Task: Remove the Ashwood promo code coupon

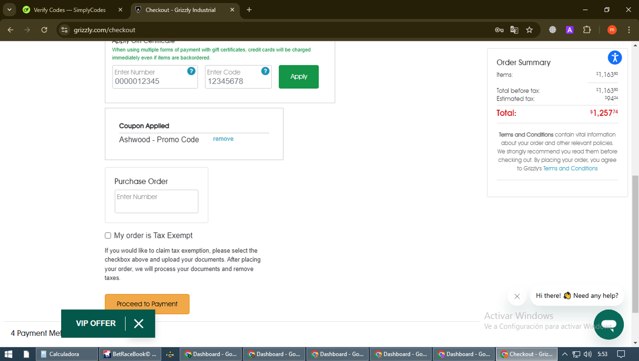Action: coord(223,139)
